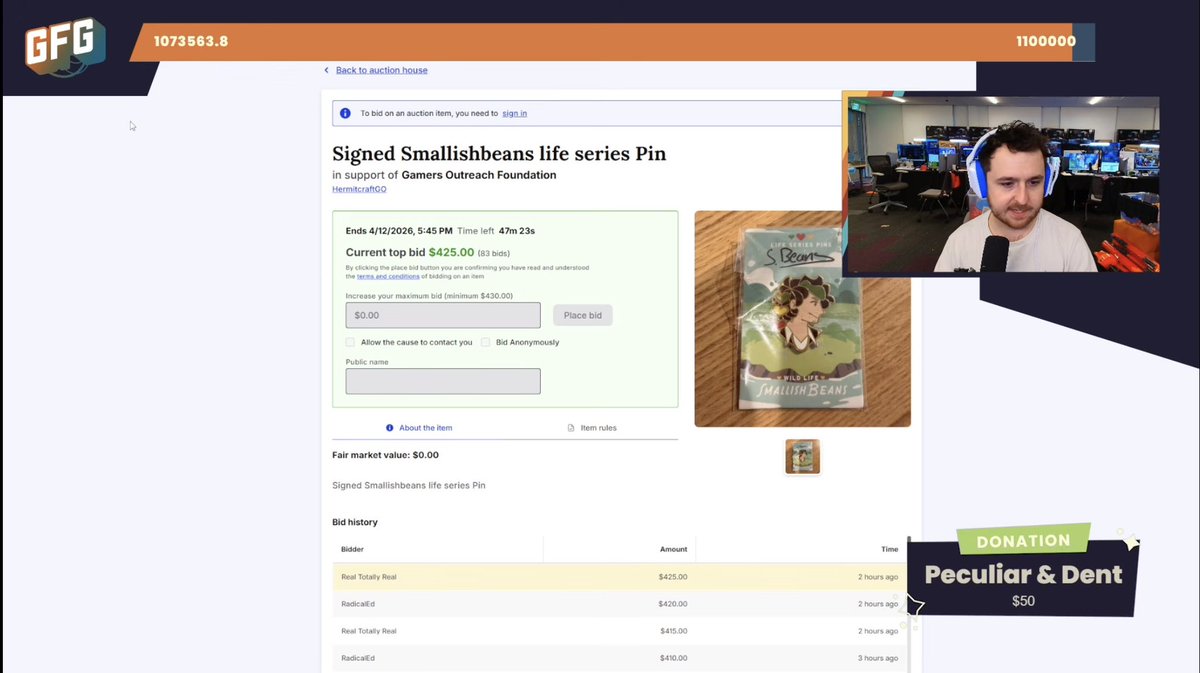Click the info icon in the sign-in notice

345,113
